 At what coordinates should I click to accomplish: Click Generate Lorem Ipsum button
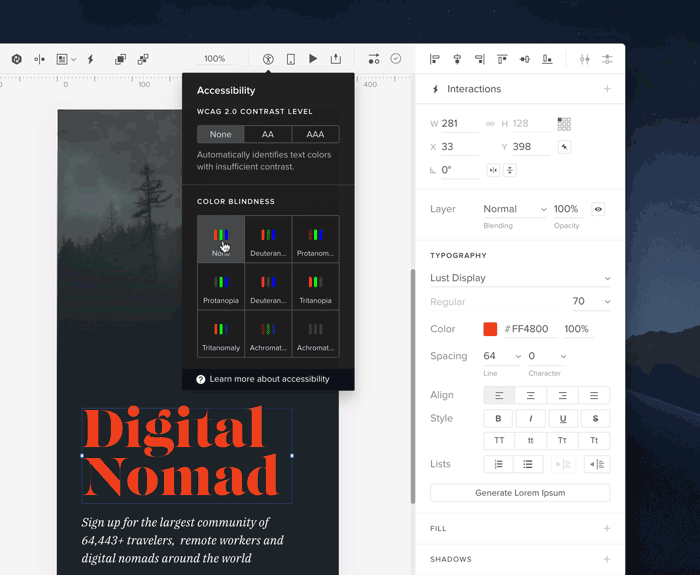click(x=520, y=493)
